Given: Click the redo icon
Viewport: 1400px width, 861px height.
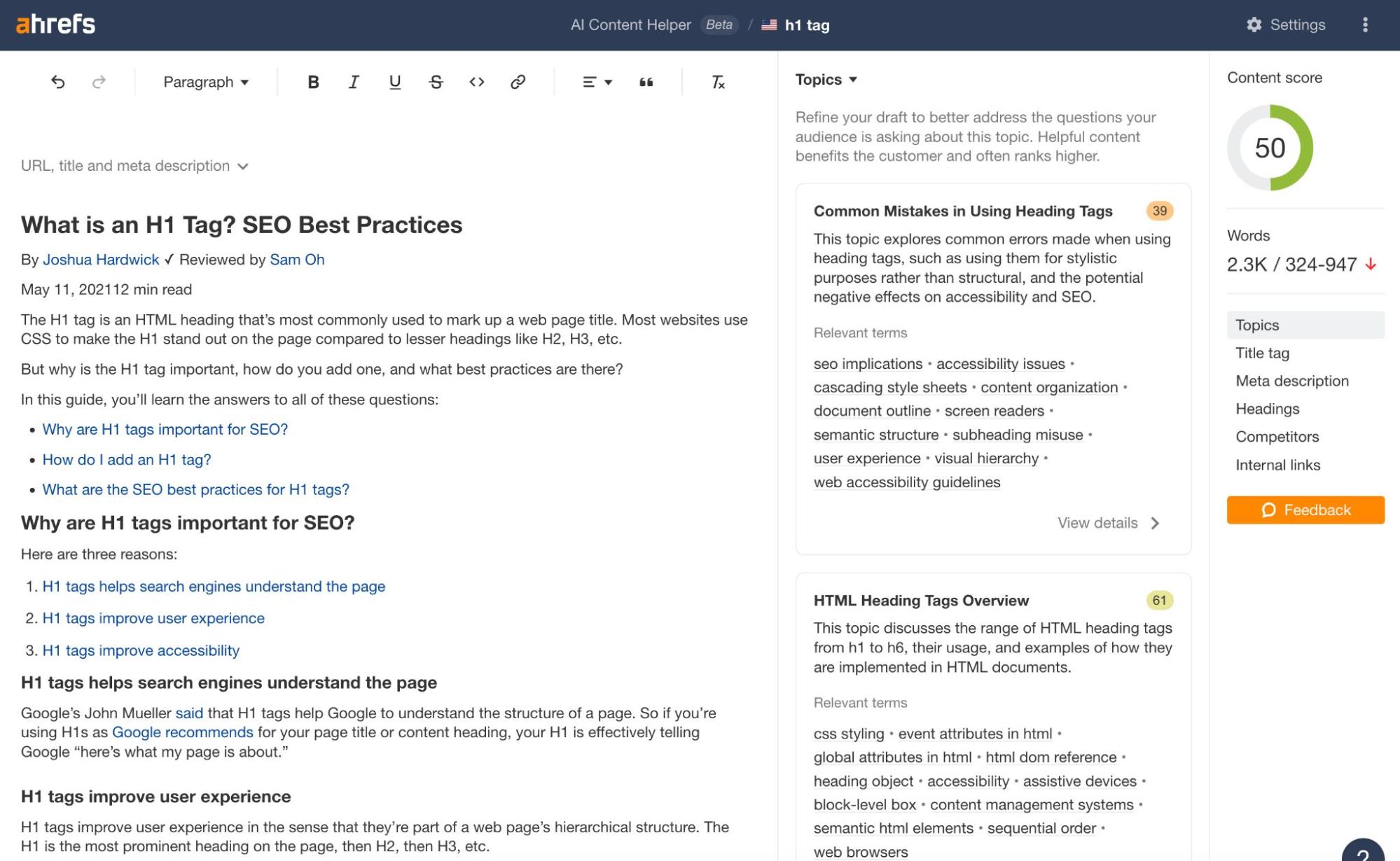Looking at the screenshot, I should [97, 81].
